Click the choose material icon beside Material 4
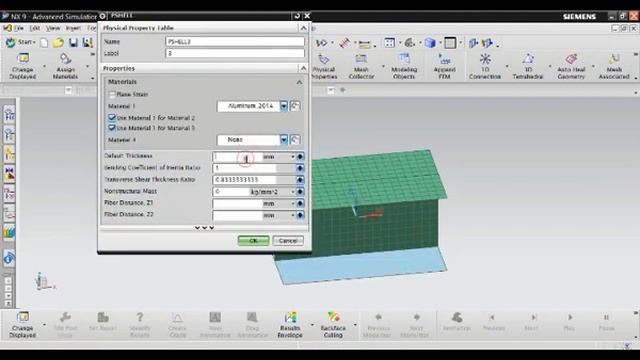The width and height of the screenshot is (640, 360). coord(295,140)
